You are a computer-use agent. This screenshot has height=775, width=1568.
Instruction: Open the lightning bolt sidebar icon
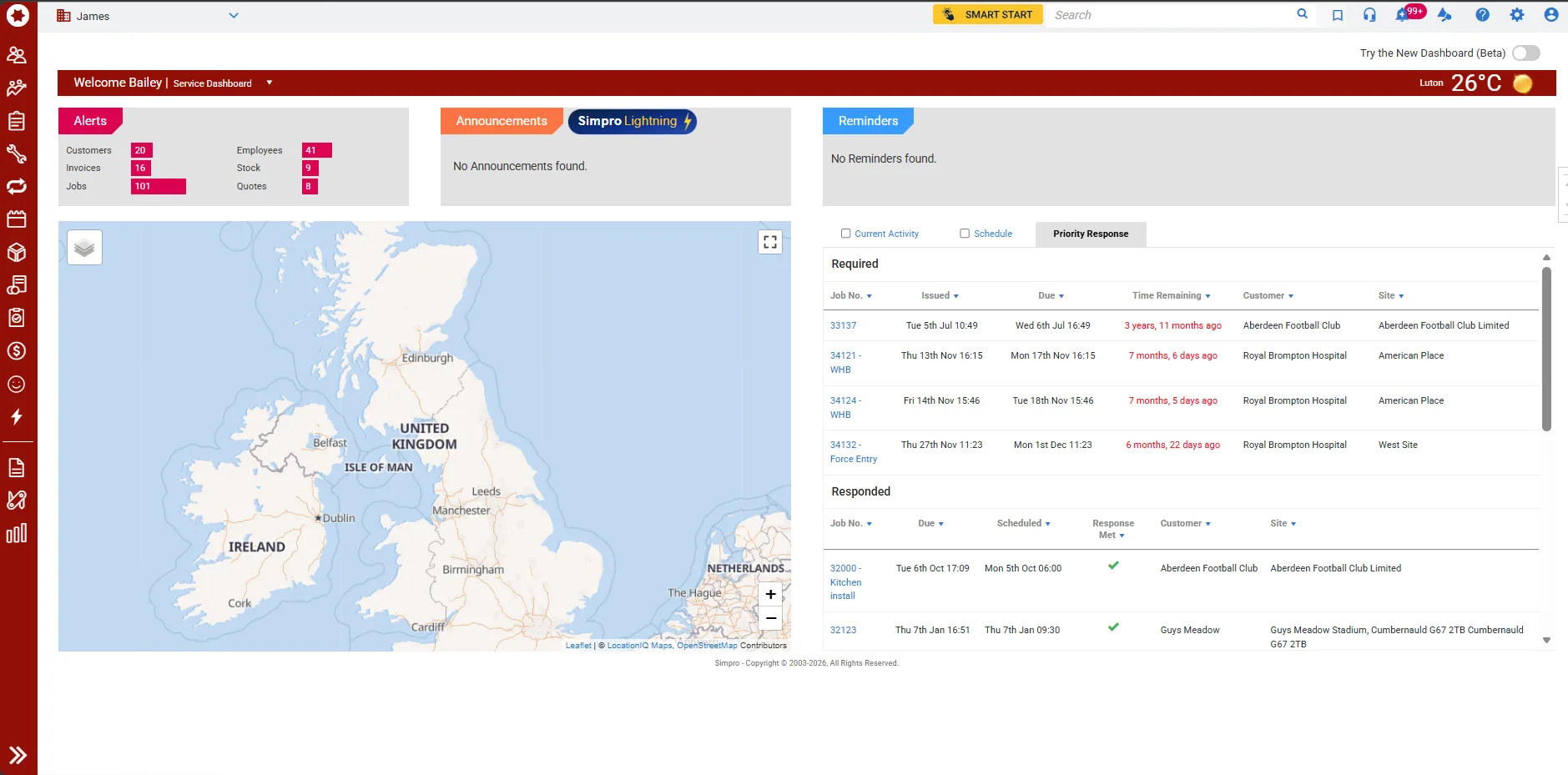click(17, 416)
